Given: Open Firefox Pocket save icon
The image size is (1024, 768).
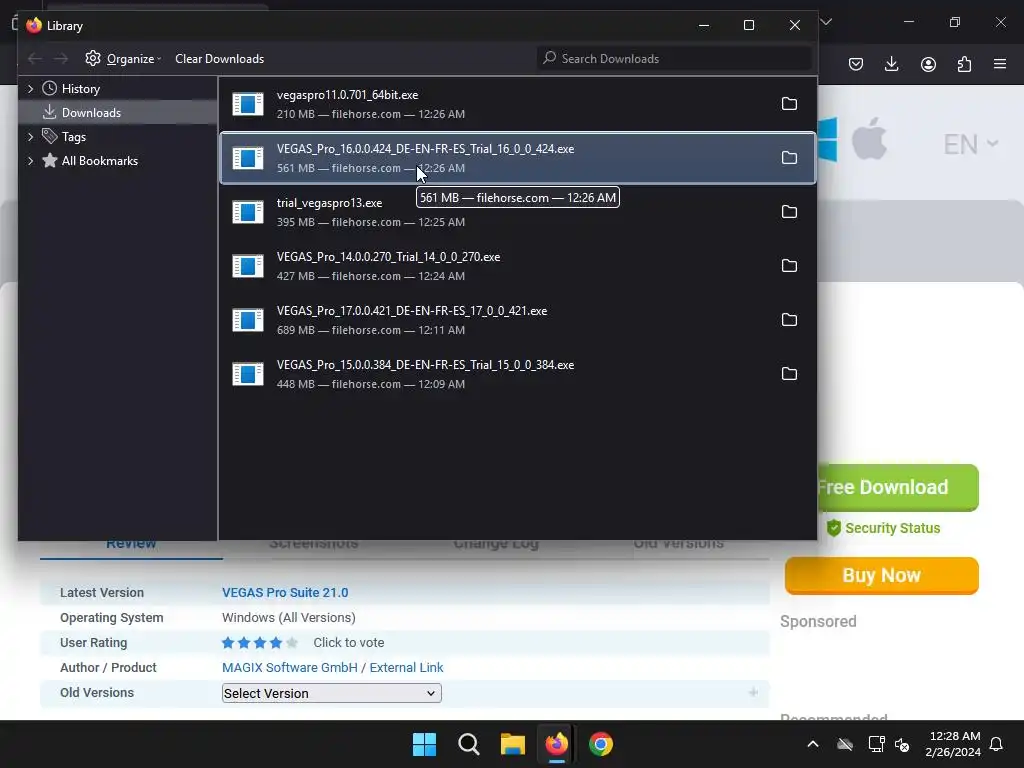Looking at the screenshot, I should 856,64.
